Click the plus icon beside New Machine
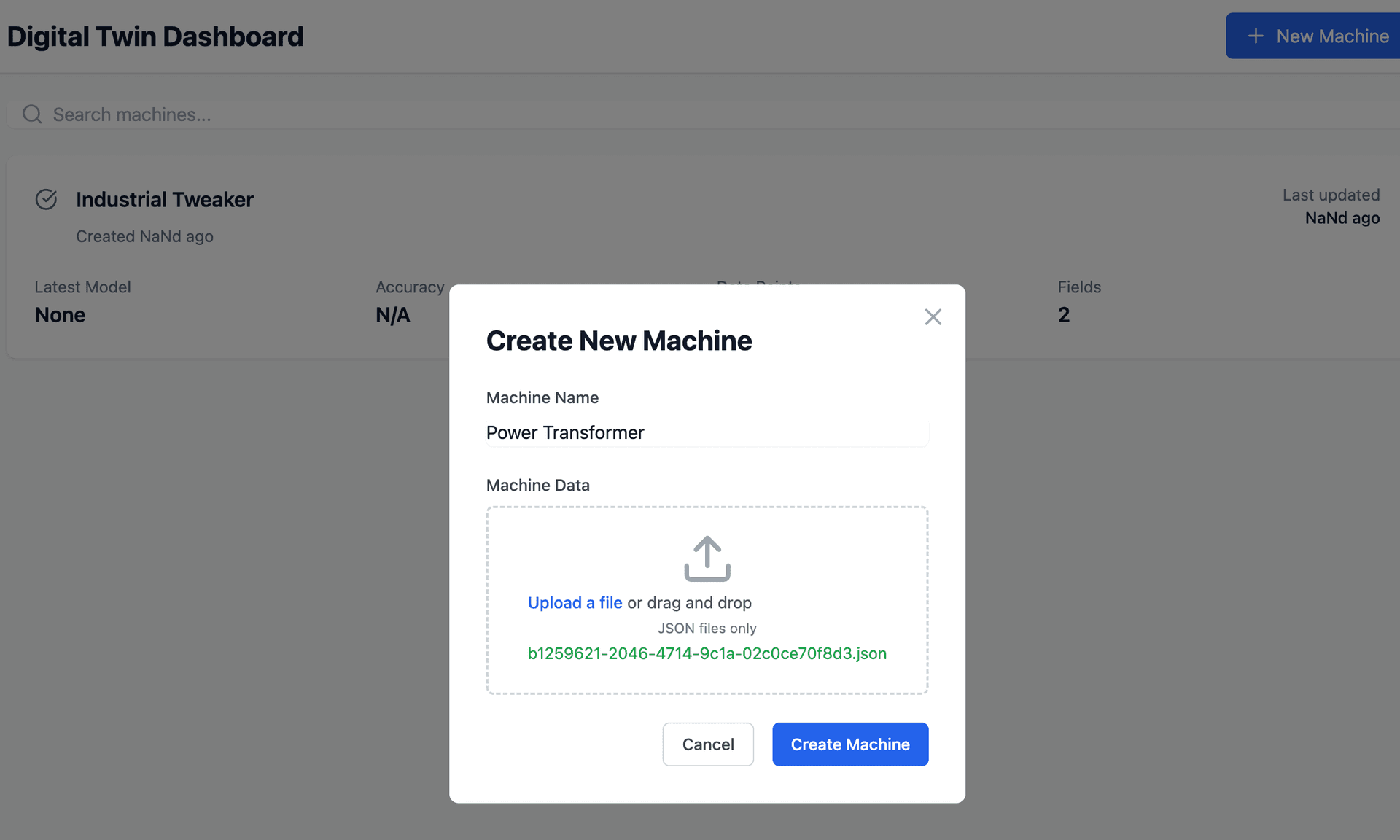Screen dimensions: 1400x840 [x=1256, y=36]
